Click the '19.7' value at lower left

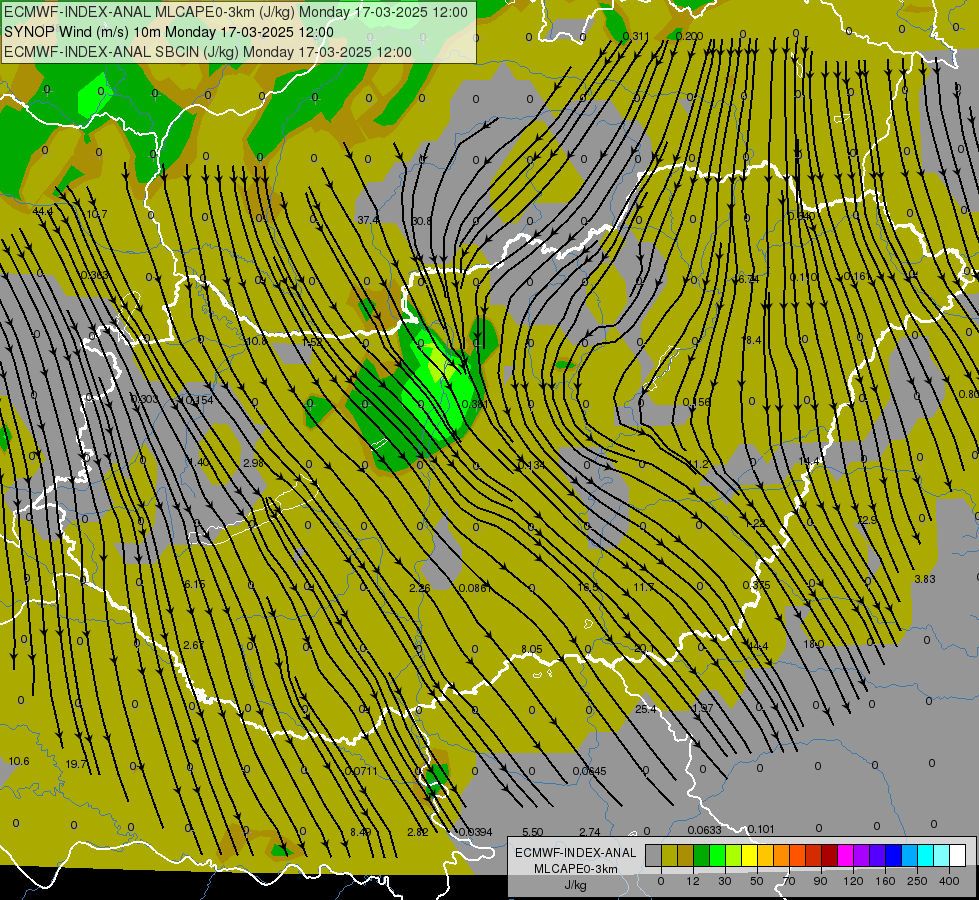[x=76, y=764]
